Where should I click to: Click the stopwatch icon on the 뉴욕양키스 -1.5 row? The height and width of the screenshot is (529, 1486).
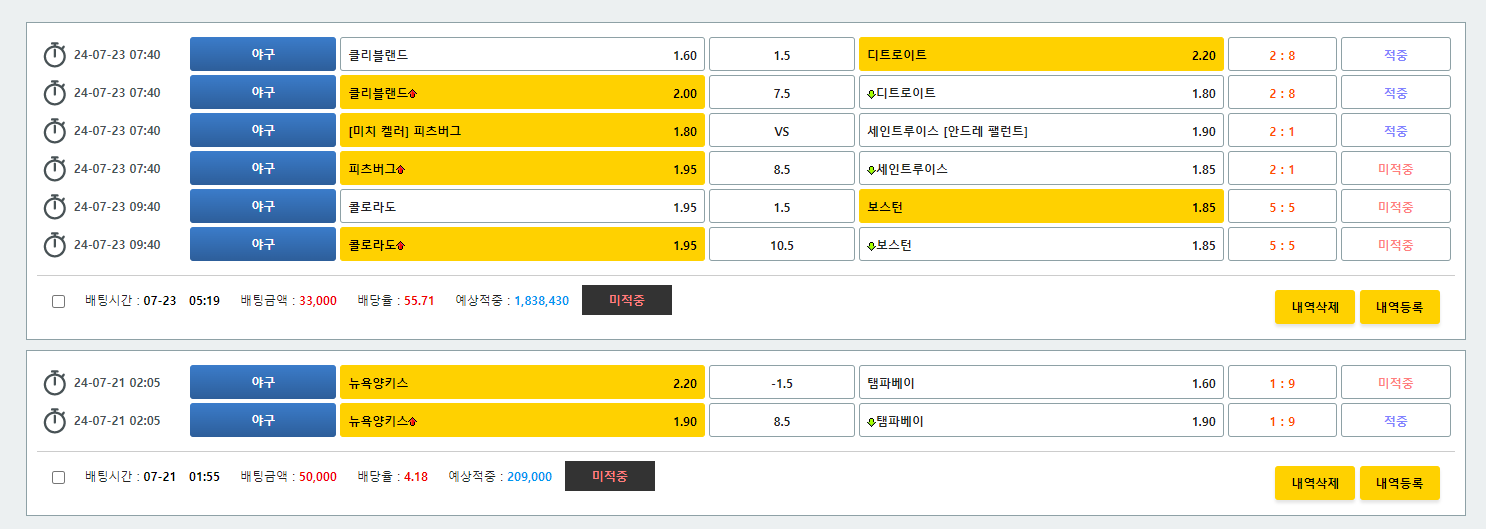point(54,383)
